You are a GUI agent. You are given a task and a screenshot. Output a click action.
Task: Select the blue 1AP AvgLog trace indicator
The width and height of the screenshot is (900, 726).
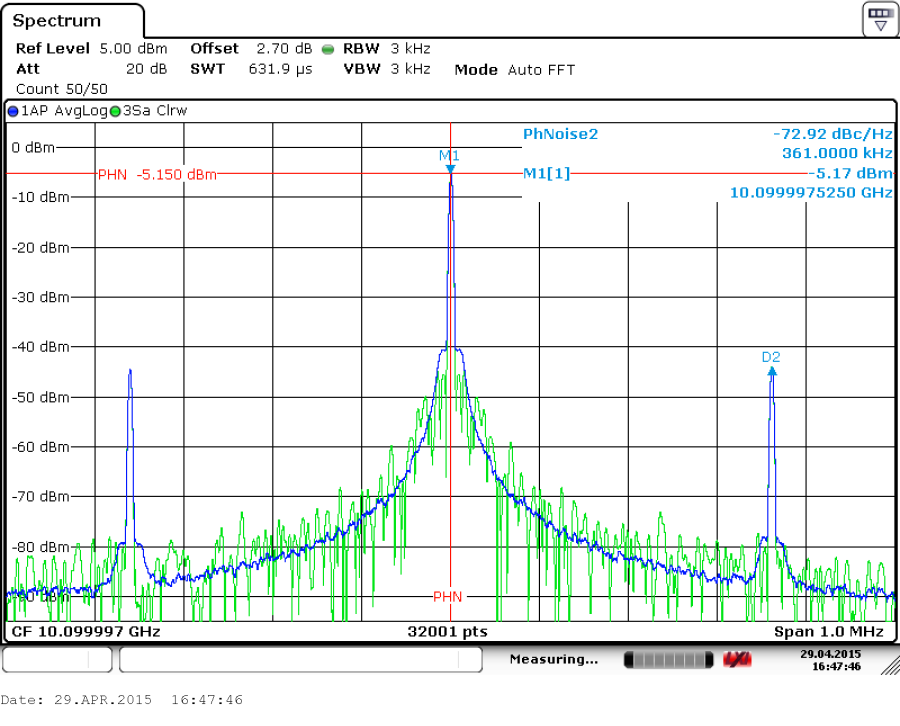[x=56, y=111]
